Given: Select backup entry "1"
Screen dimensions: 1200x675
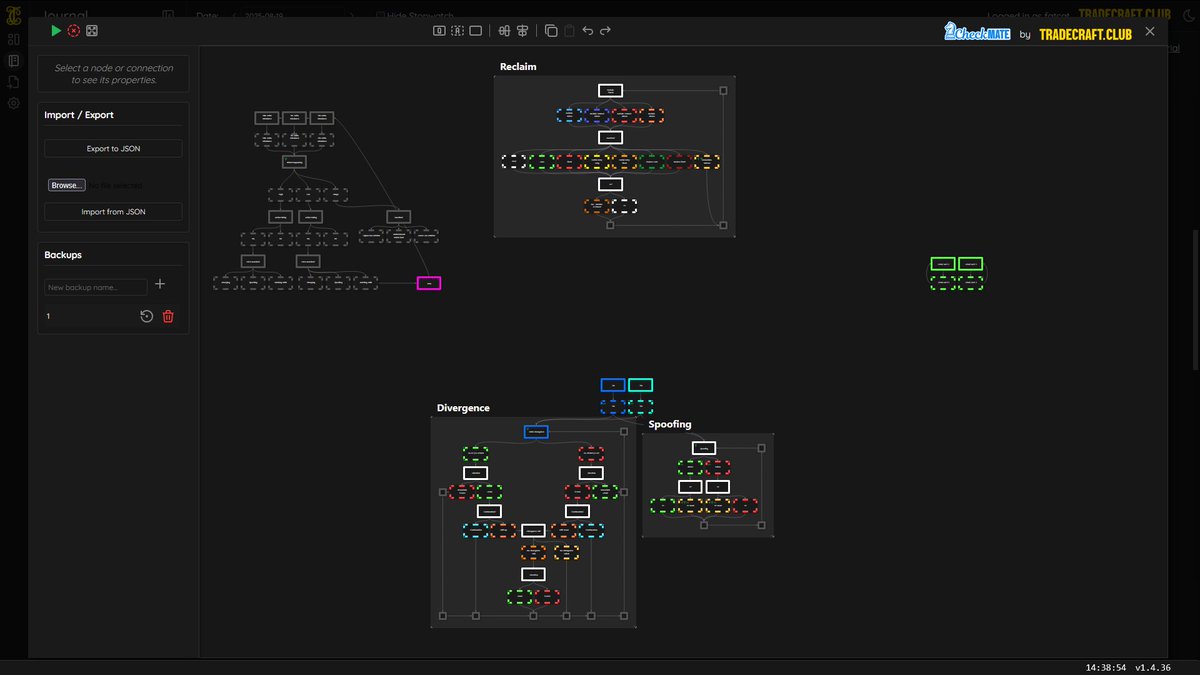Looking at the screenshot, I should (x=48, y=317).
